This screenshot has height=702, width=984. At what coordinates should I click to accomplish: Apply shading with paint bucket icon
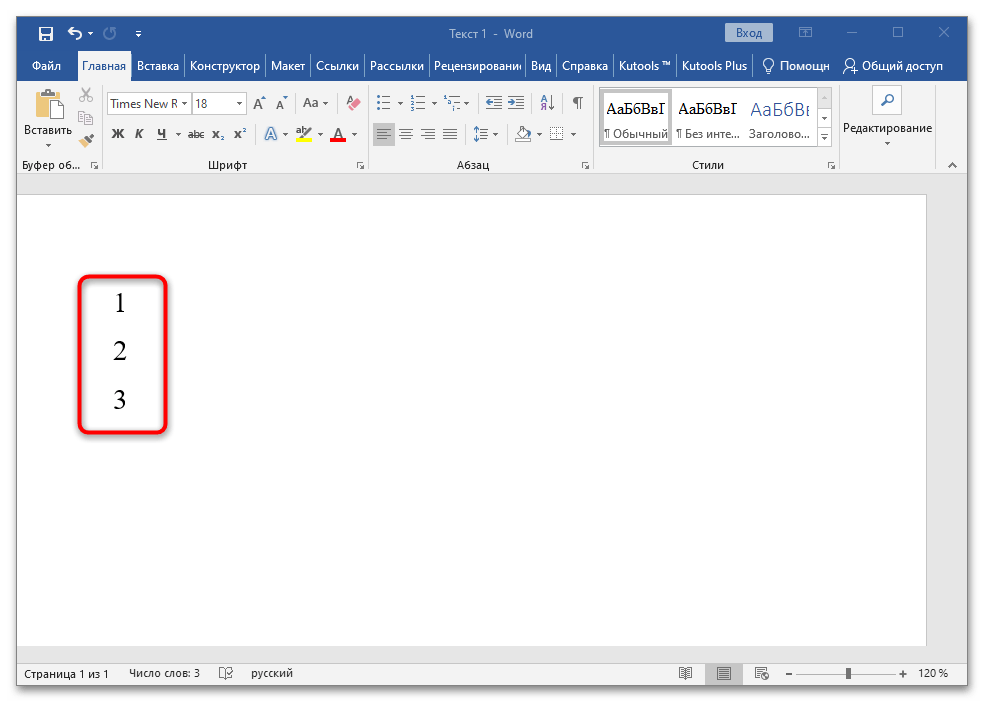click(x=523, y=134)
